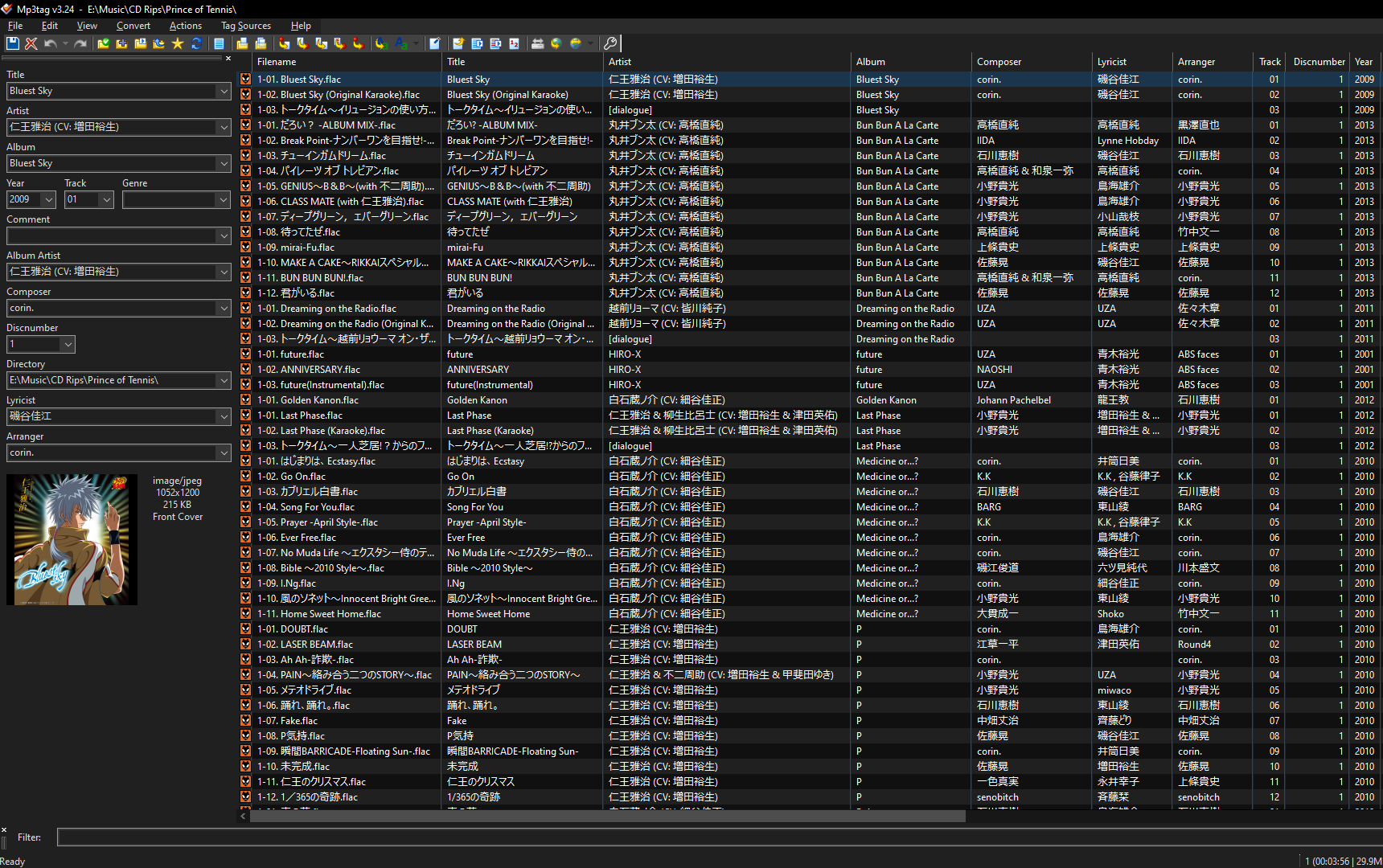The height and width of the screenshot is (868, 1383).
Task: Click the horizontal scrollbar of the file list
Action: point(608,816)
